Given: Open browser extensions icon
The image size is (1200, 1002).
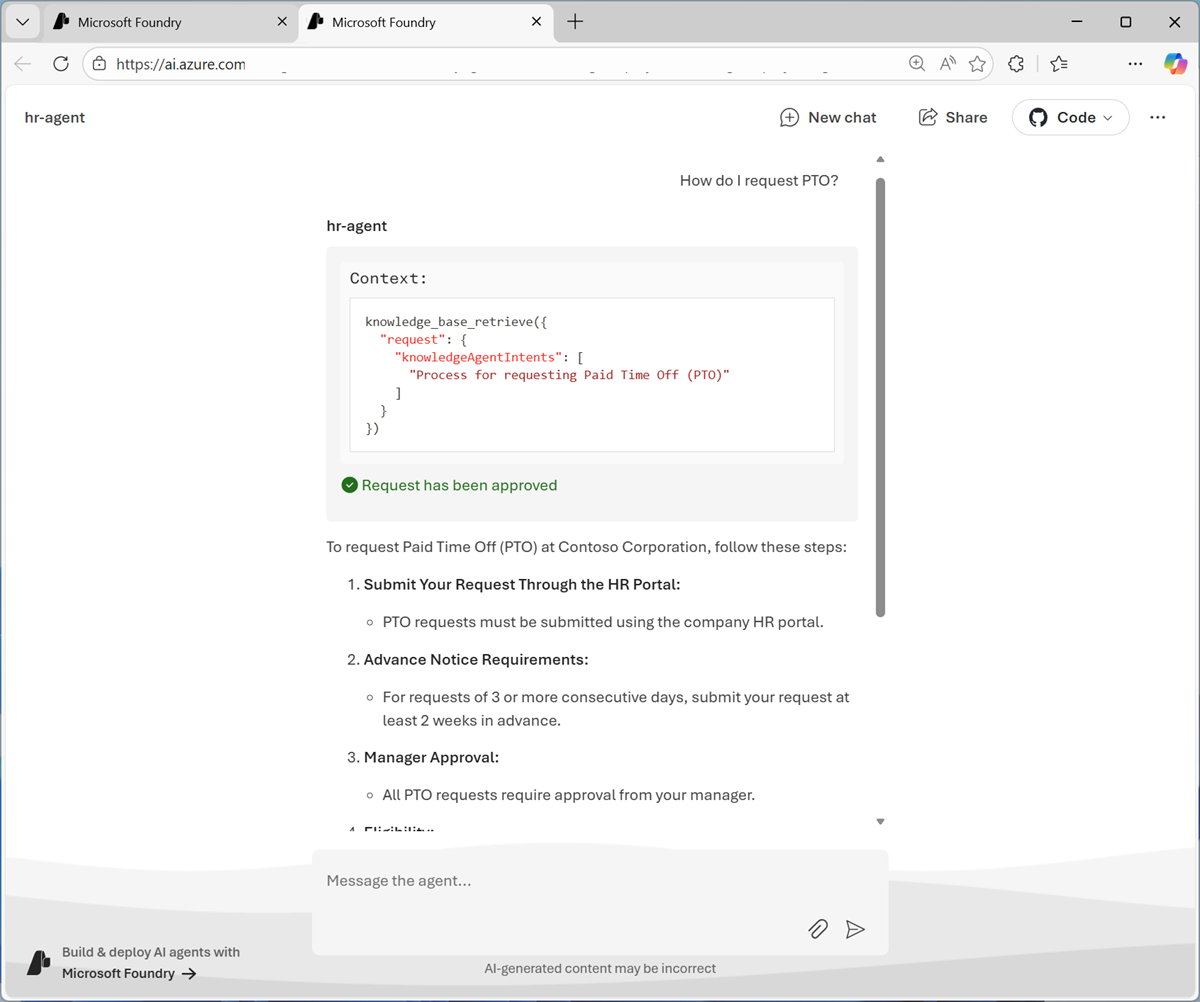Looking at the screenshot, I should tap(1015, 63).
